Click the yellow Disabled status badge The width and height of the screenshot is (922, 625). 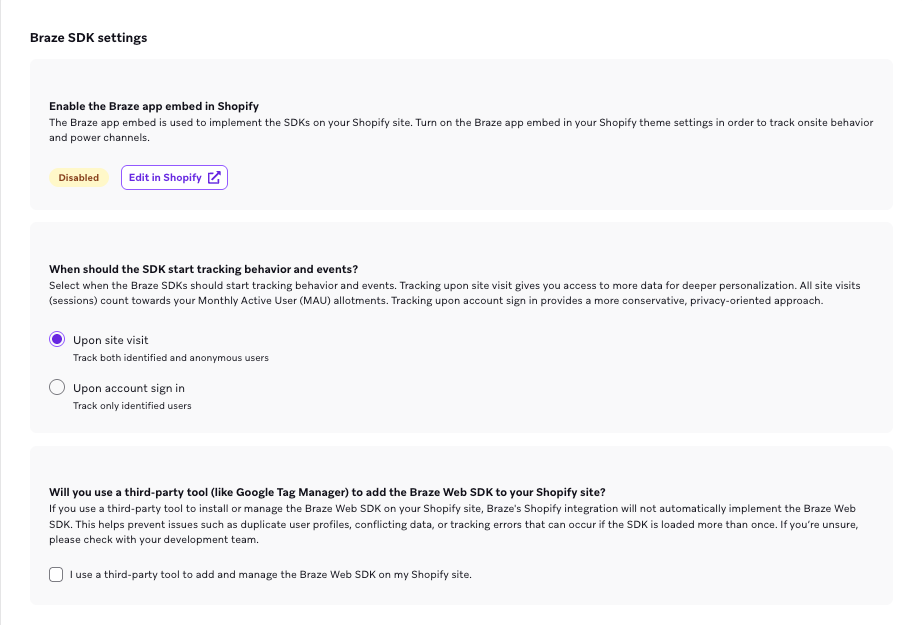click(78, 177)
